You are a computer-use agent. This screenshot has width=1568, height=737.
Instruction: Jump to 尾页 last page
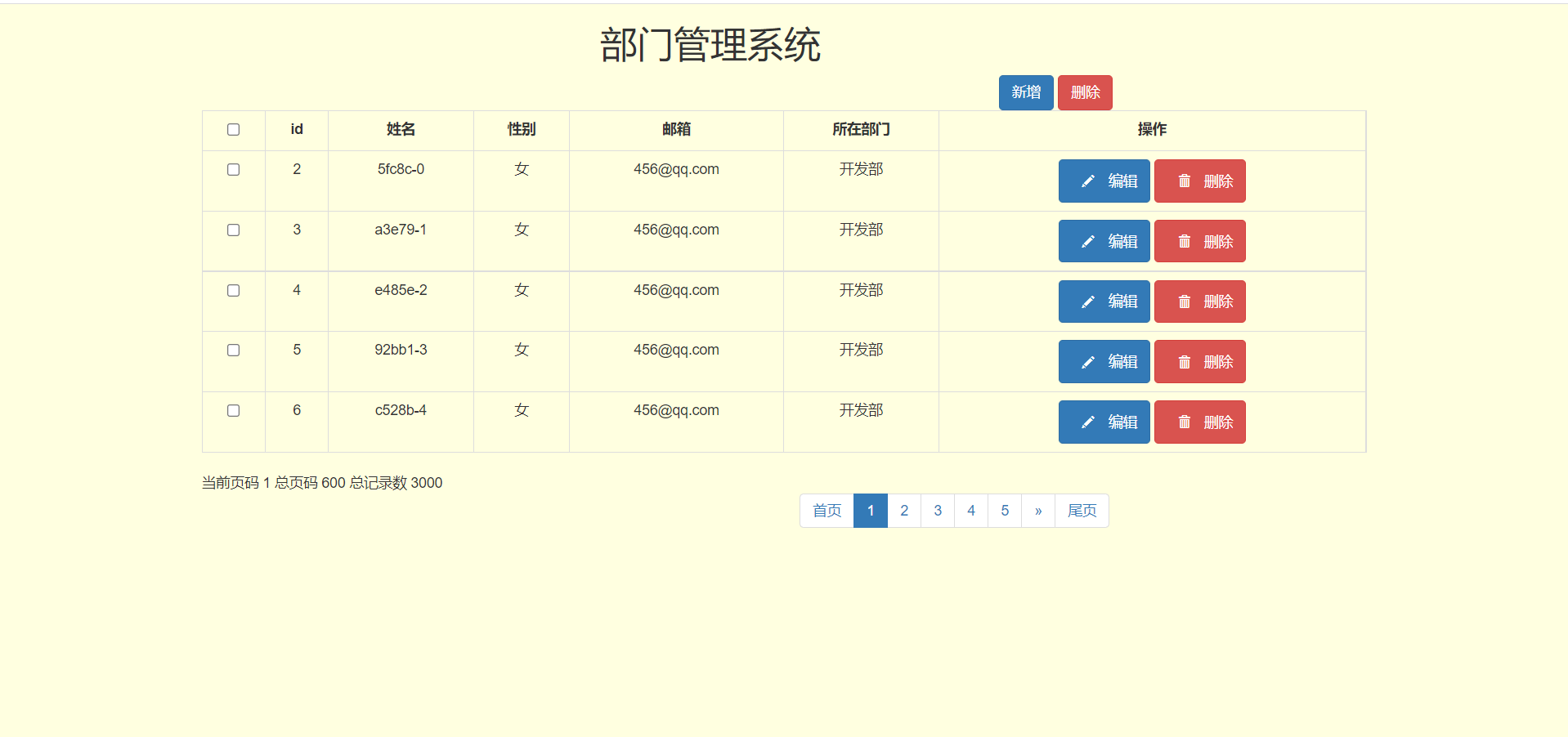(x=1082, y=511)
